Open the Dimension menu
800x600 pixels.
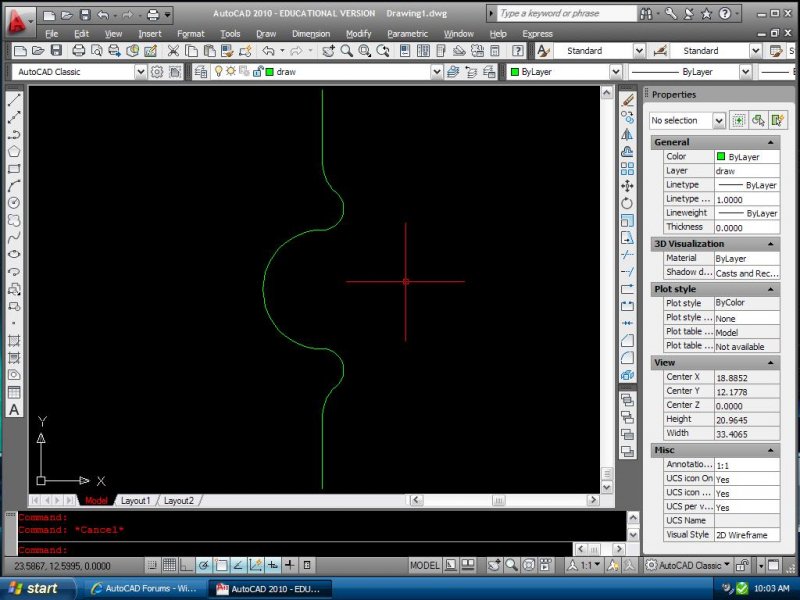[x=310, y=33]
